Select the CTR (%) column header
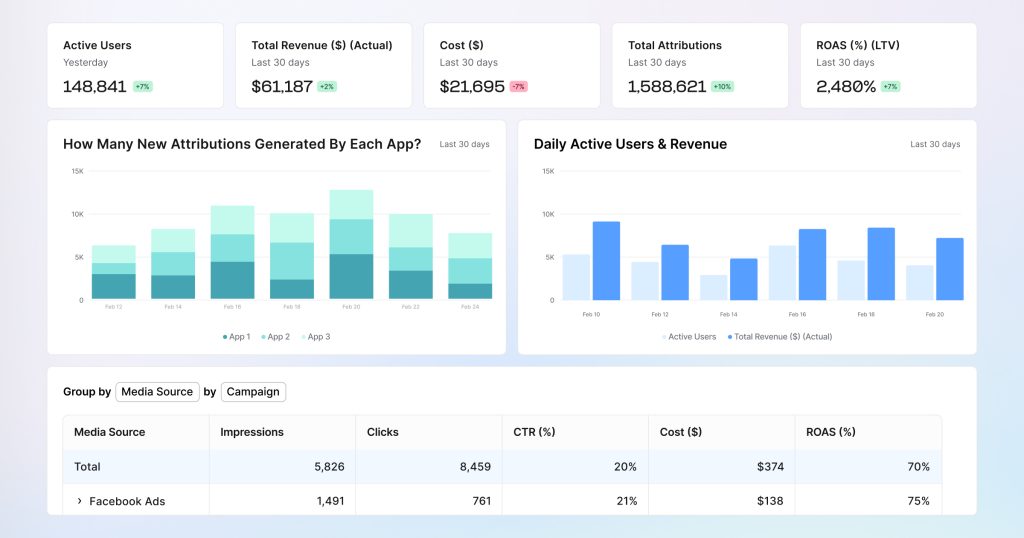The height and width of the screenshot is (538, 1024). pos(536,432)
